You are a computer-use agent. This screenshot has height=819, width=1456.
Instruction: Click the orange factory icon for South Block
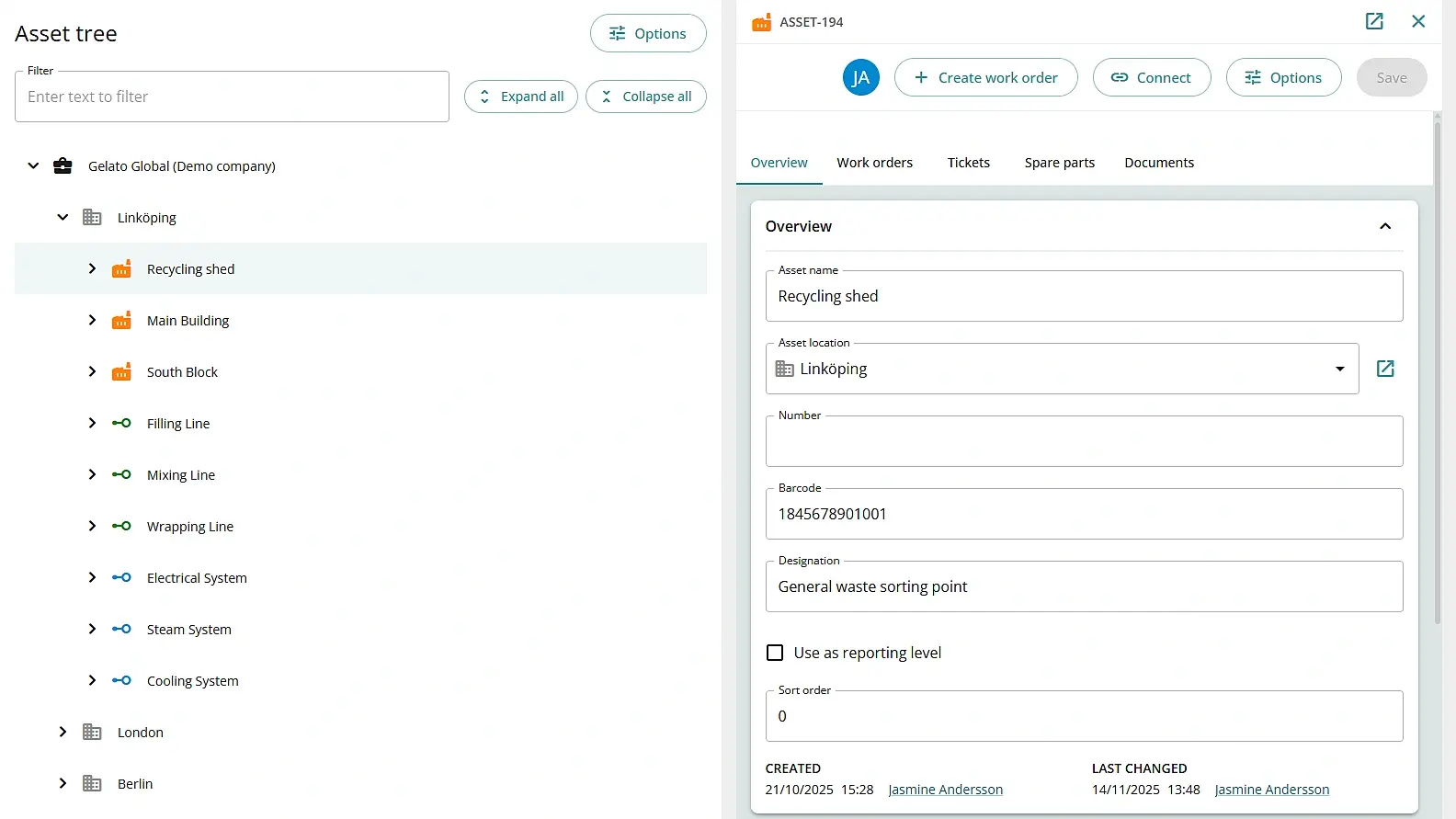(x=121, y=372)
